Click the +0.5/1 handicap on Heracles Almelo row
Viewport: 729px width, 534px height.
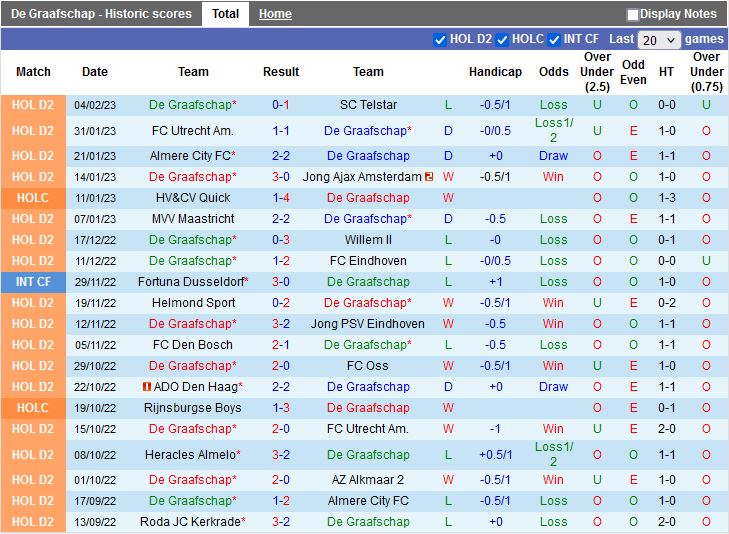point(496,455)
